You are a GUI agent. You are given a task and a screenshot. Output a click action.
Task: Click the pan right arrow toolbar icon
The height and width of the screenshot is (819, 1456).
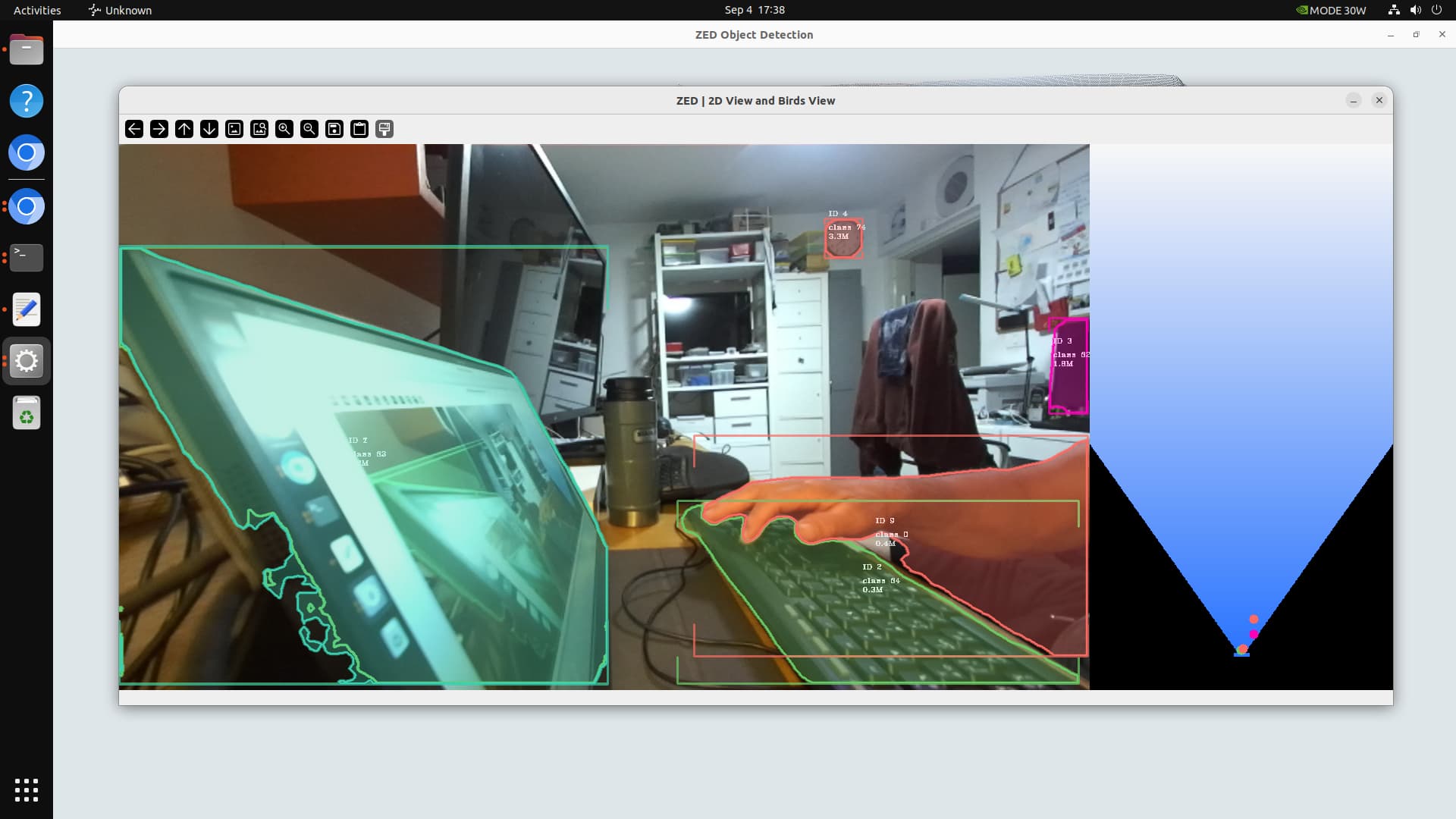[159, 129]
